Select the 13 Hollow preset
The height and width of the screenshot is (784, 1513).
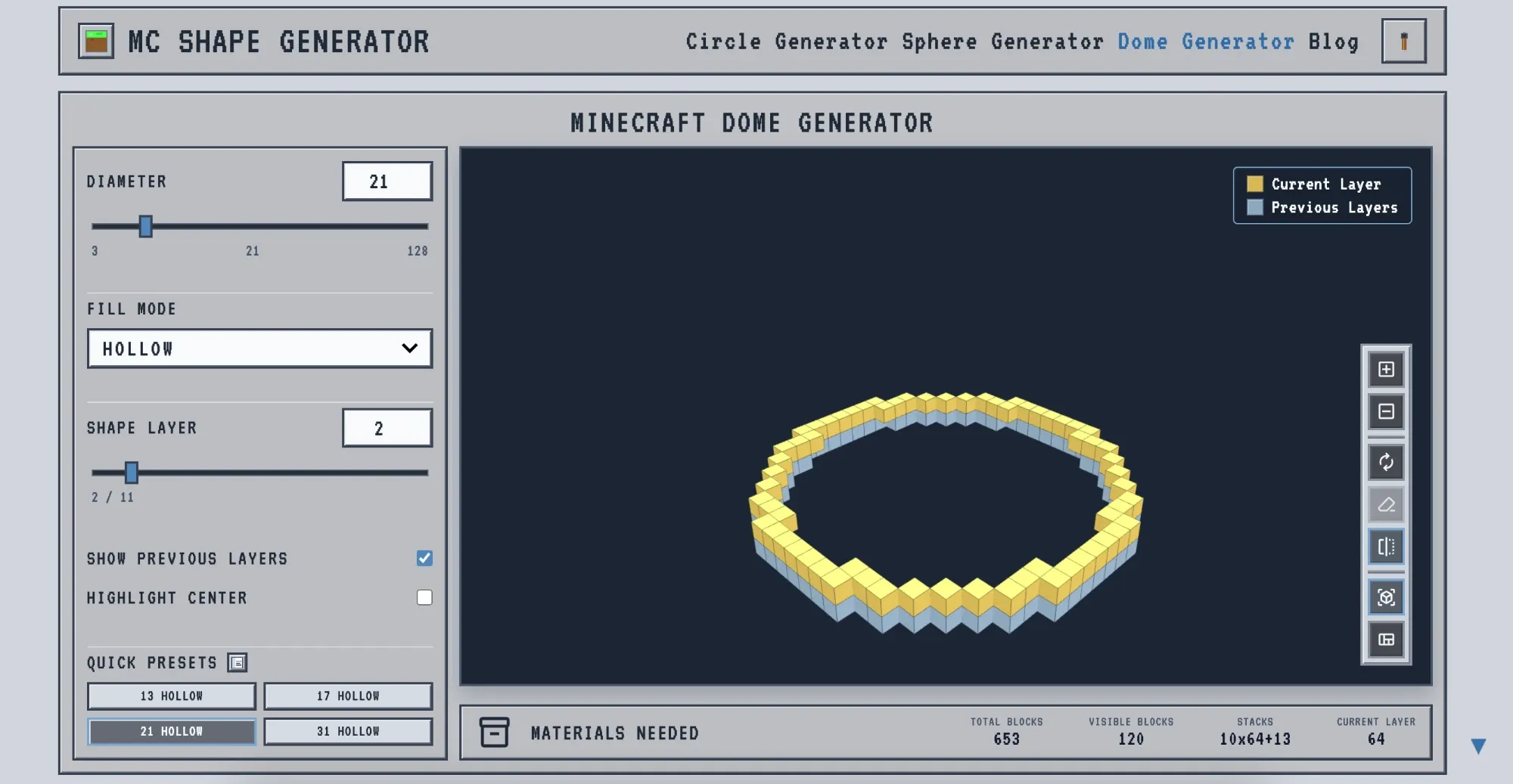click(172, 696)
